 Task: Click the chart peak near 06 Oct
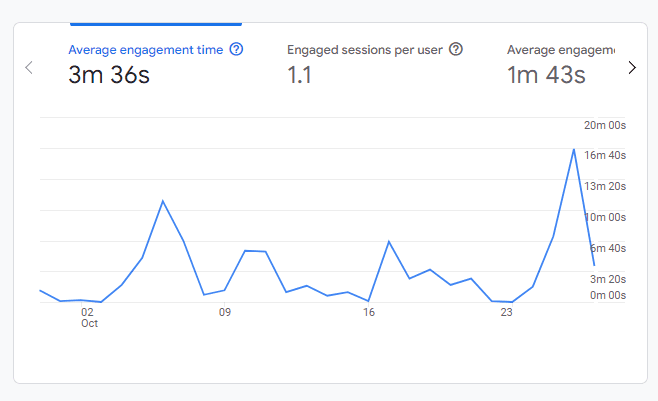pyautogui.click(x=163, y=201)
